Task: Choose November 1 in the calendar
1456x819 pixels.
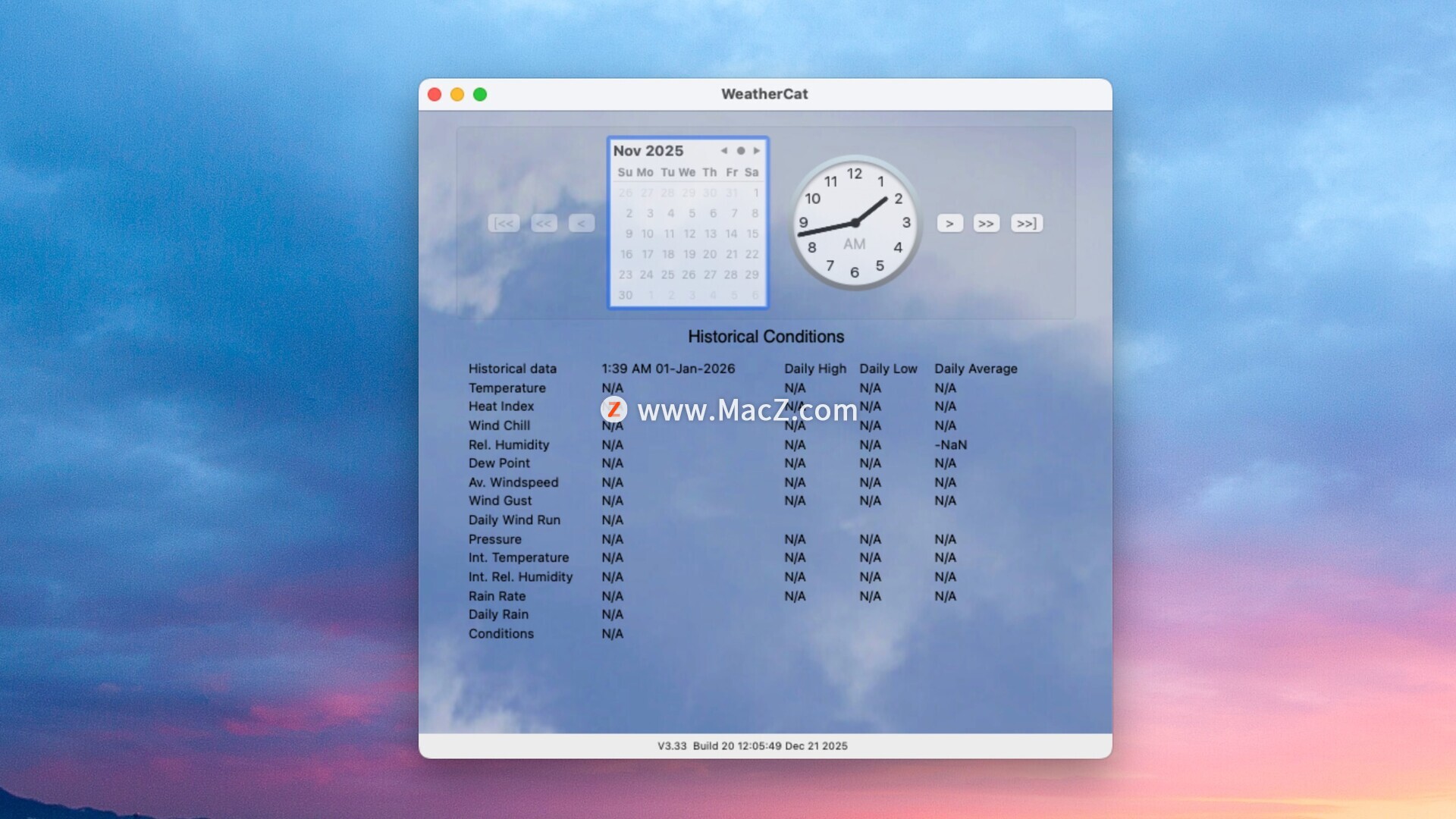Action: tap(755, 193)
